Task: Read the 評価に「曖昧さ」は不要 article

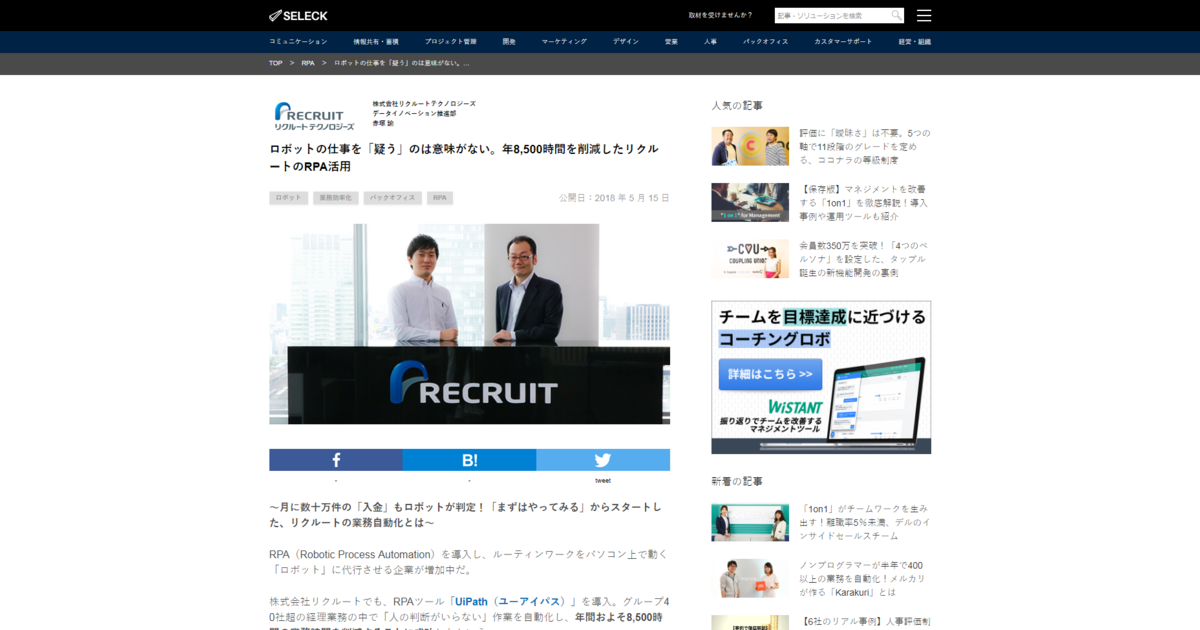Action: [865, 146]
